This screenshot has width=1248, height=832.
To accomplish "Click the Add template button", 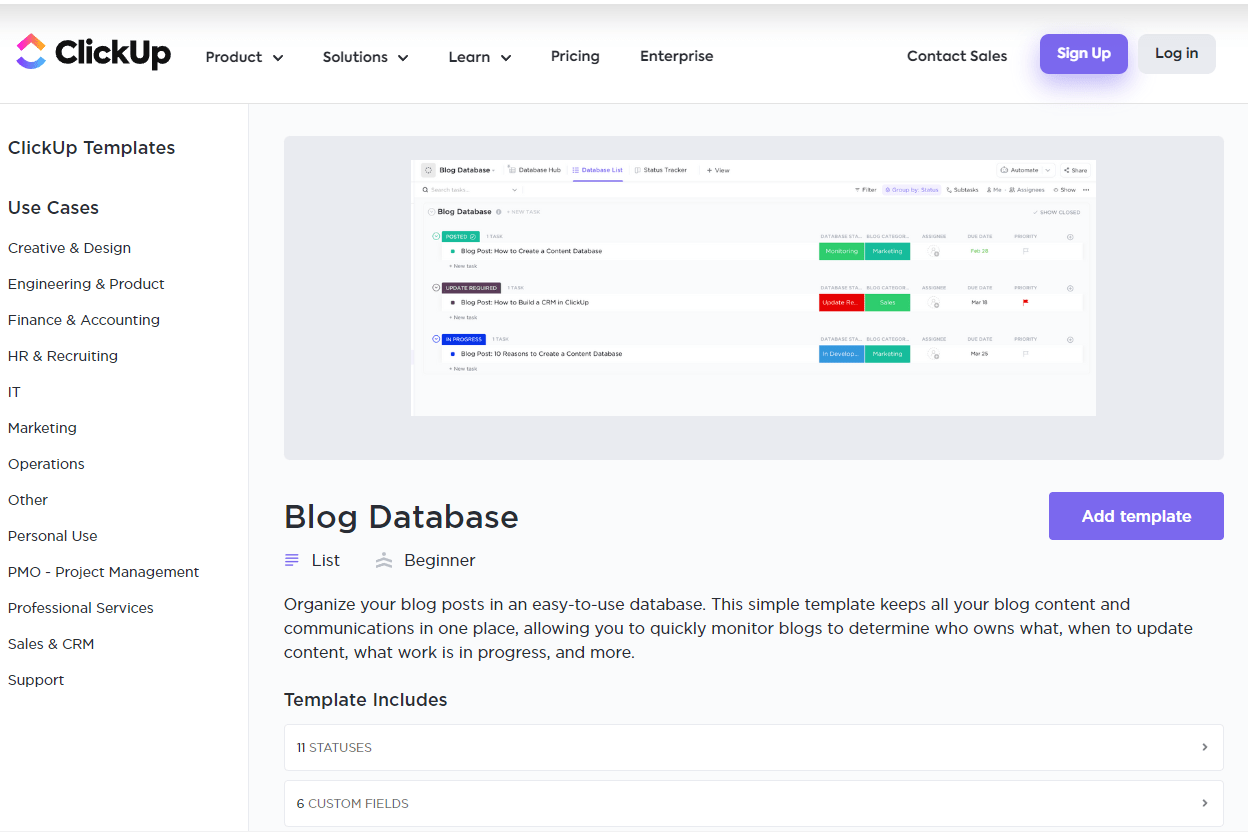I will 1136,516.
